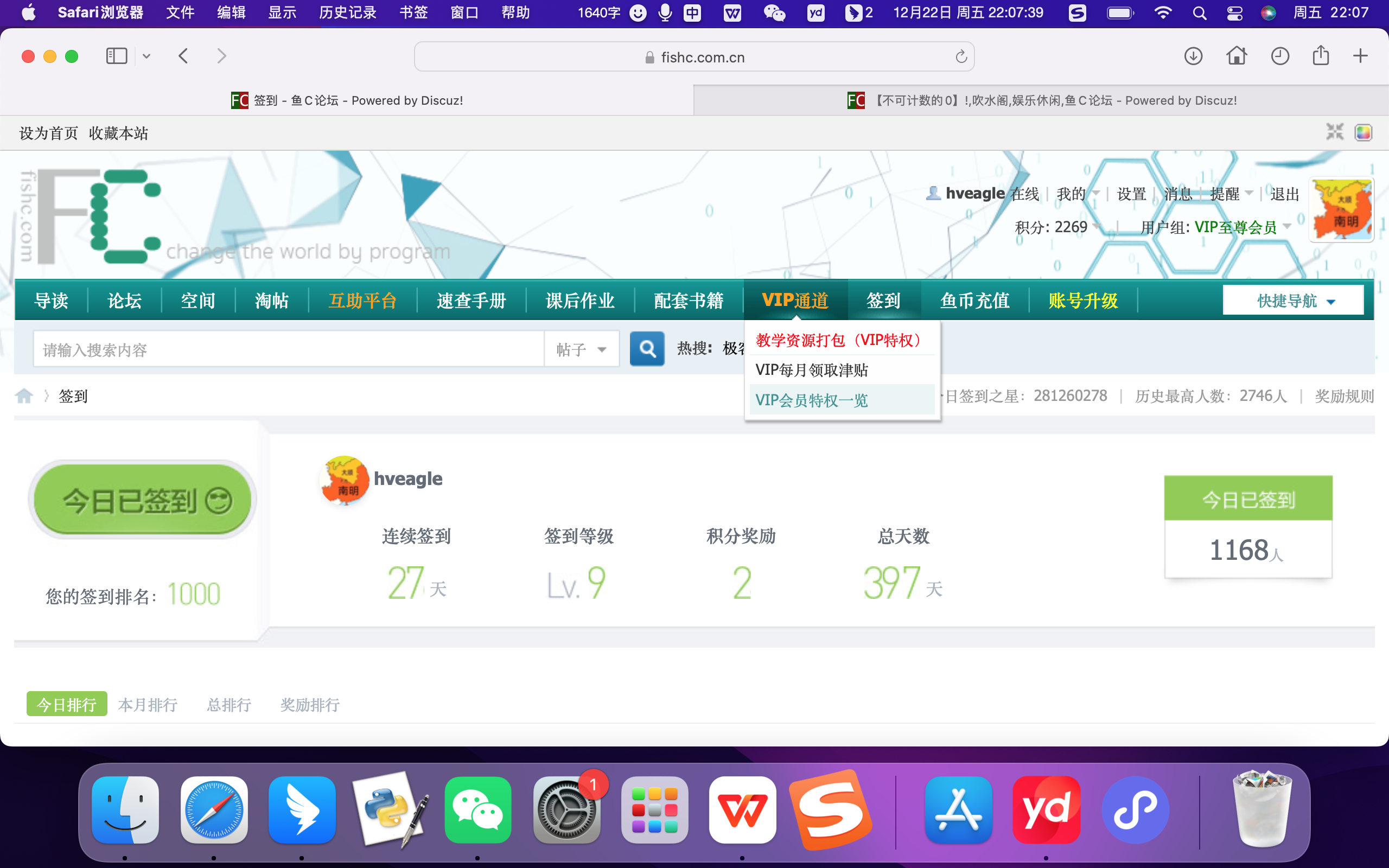The height and width of the screenshot is (868, 1389).
Task: Open 奖励规则 link
Action: (x=1344, y=395)
